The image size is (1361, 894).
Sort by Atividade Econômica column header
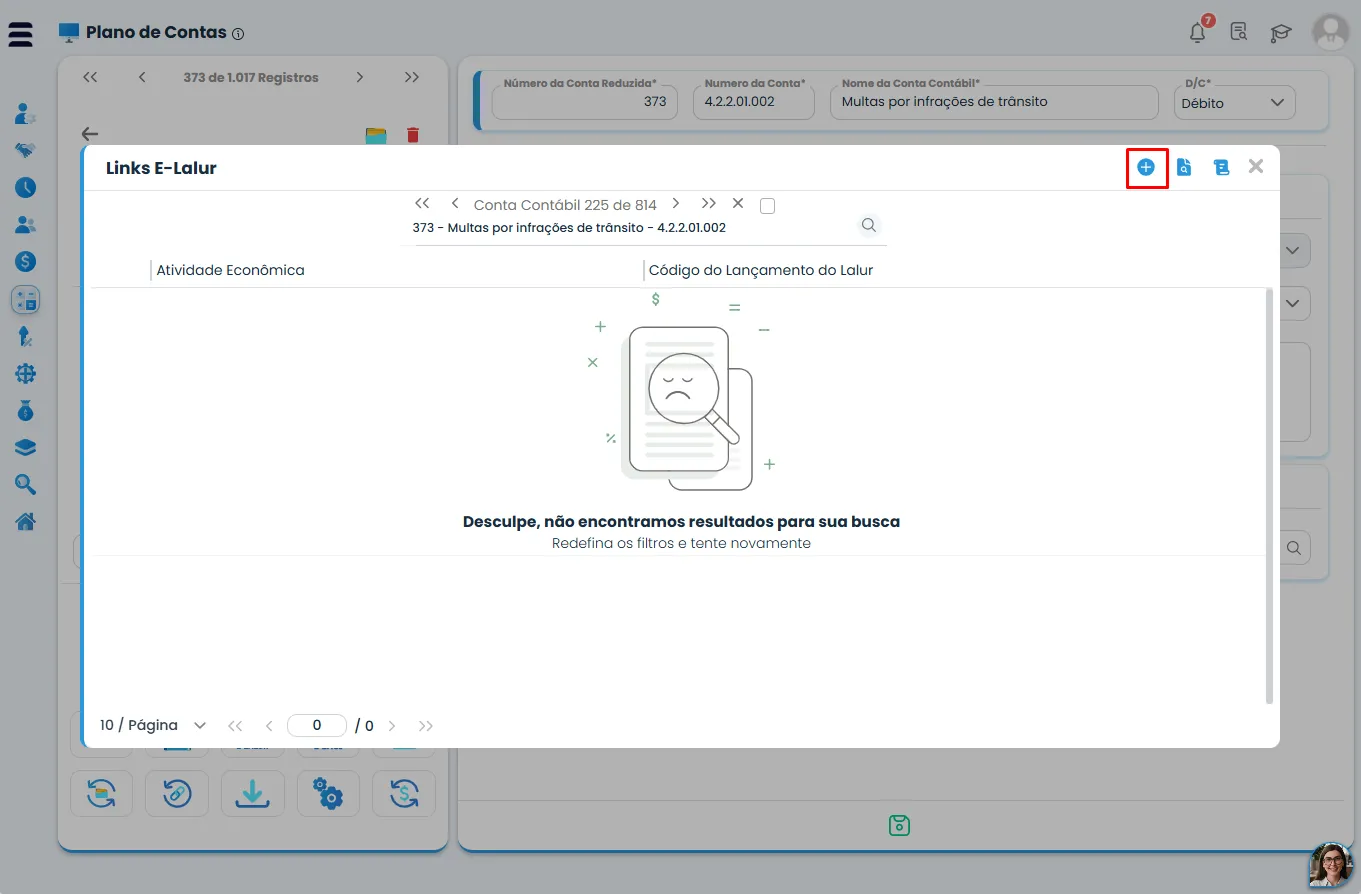coord(230,270)
